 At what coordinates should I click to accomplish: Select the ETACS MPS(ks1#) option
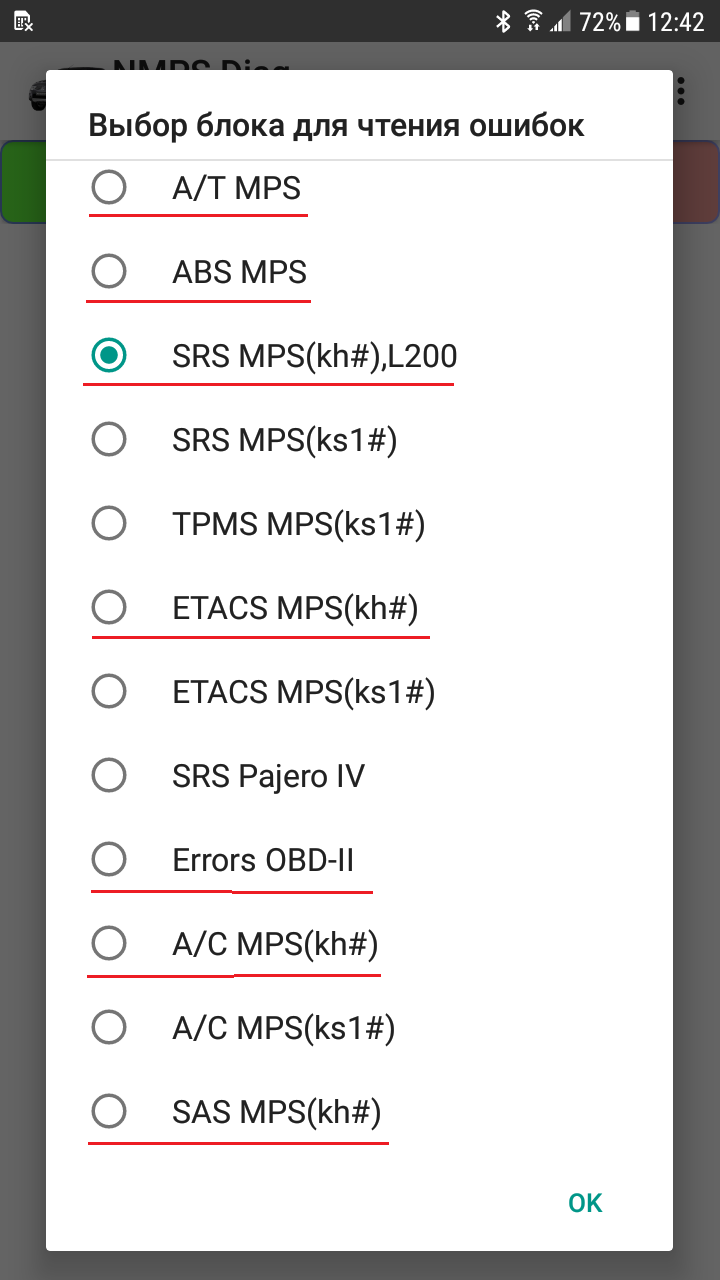tap(109, 691)
